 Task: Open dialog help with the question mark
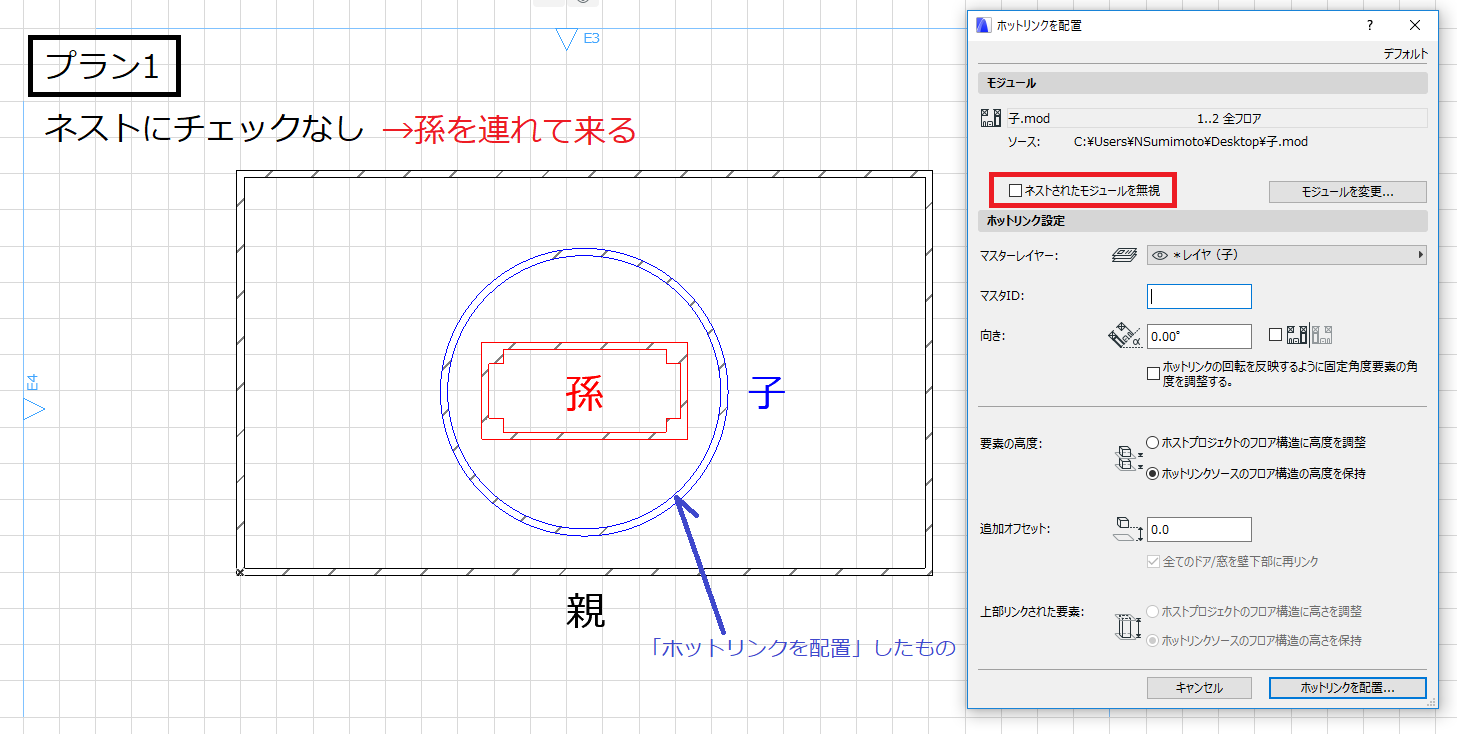(1370, 25)
